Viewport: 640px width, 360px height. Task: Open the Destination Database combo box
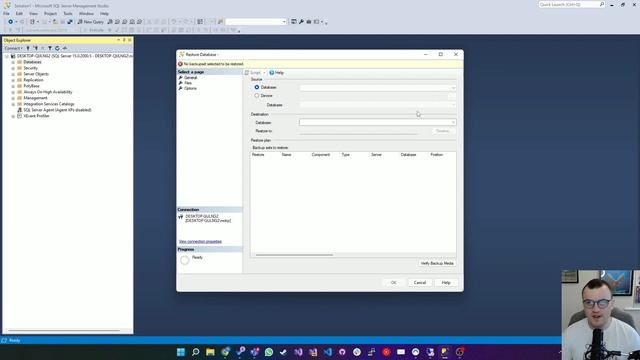point(378,122)
